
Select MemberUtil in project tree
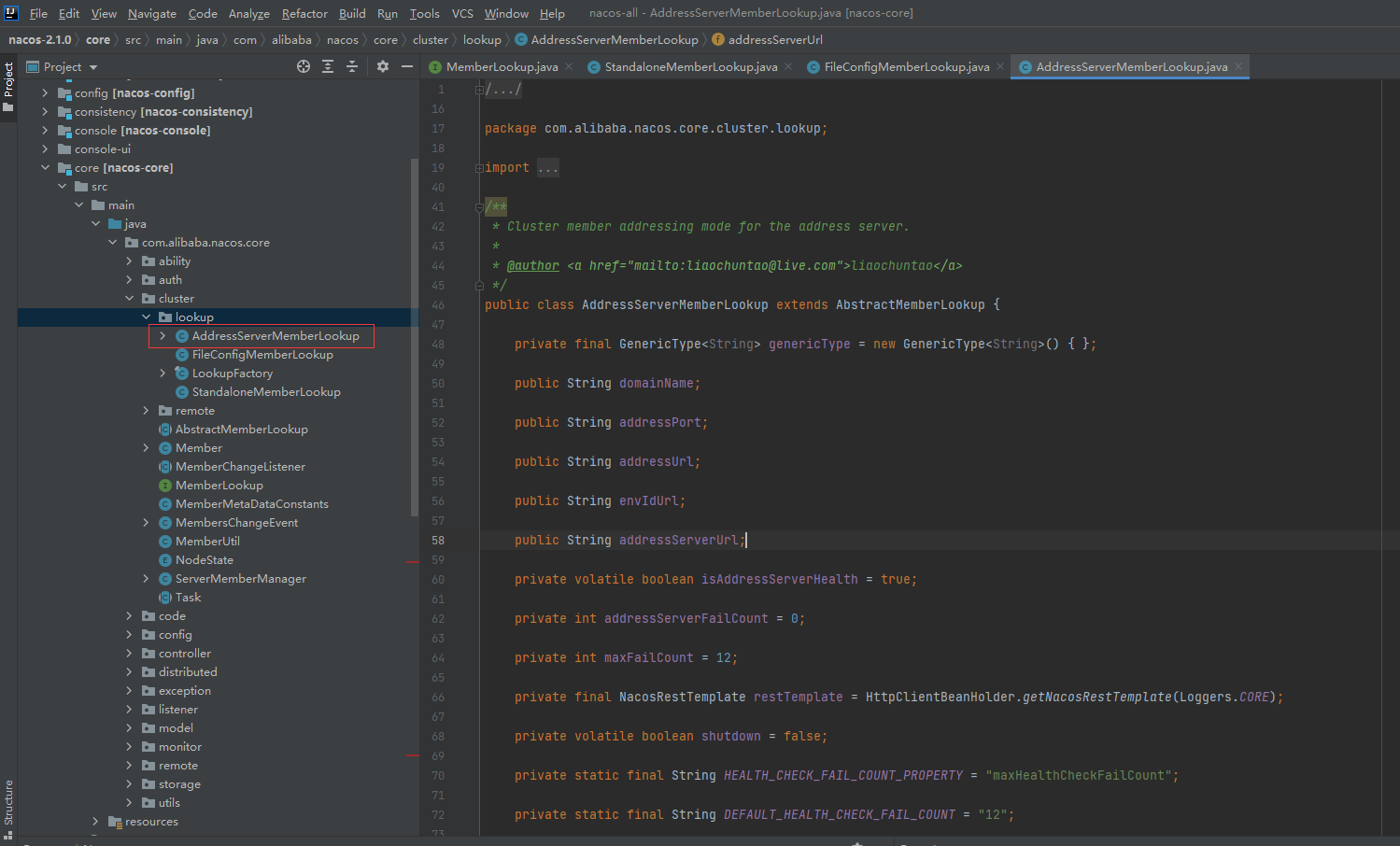click(x=207, y=541)
